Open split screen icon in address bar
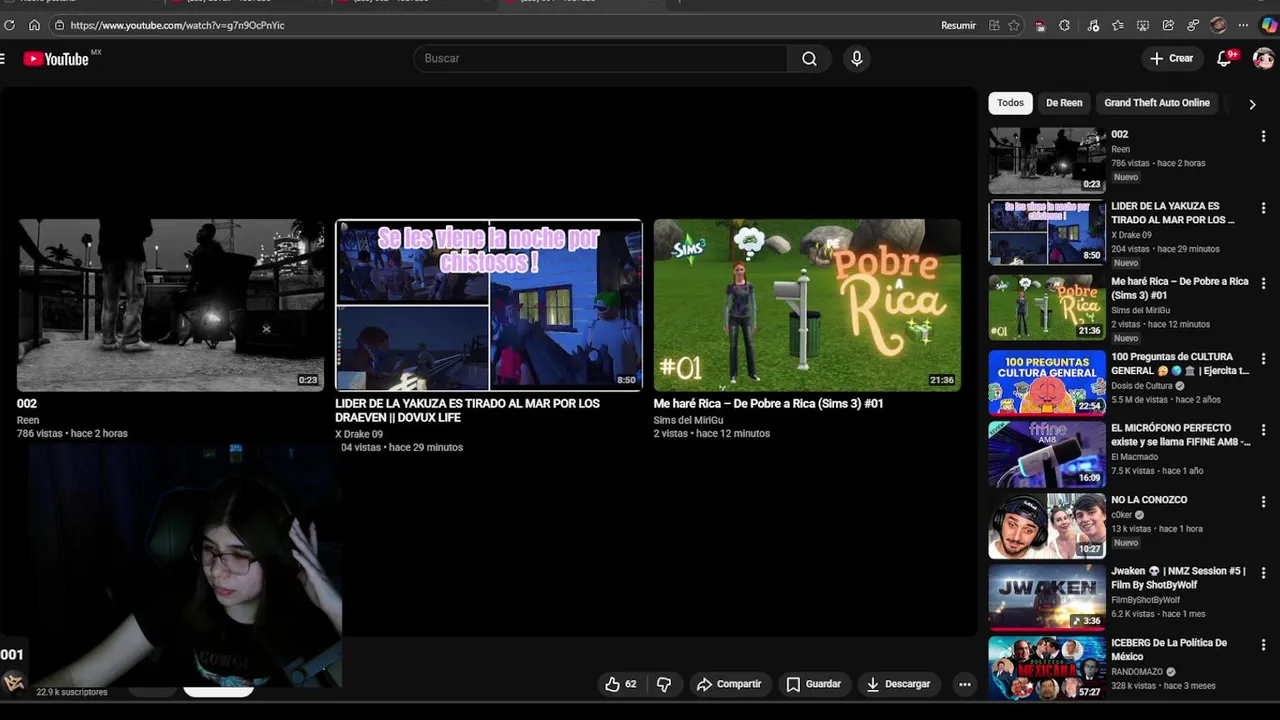The height and width of the screenshot is (720, 1280). pos(994,25)
